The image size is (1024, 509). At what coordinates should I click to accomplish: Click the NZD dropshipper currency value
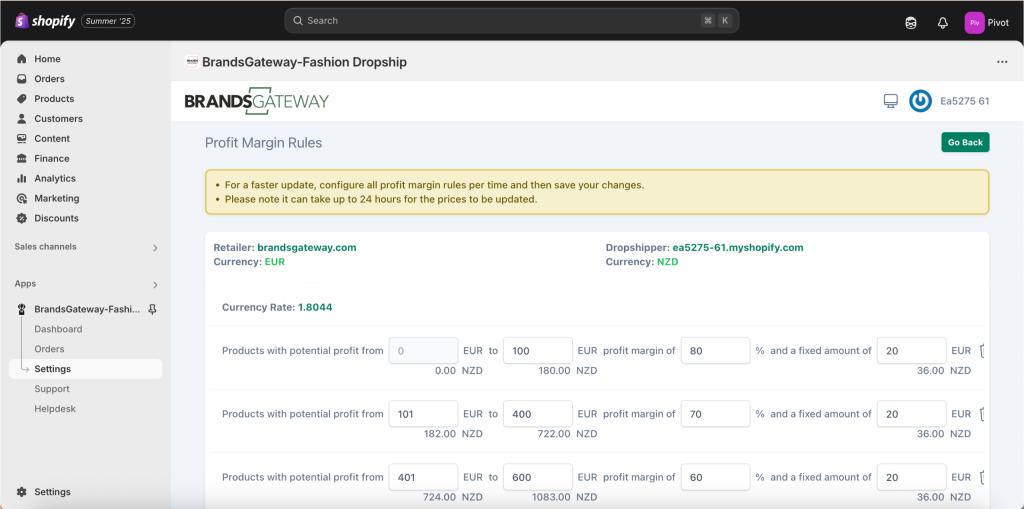click(x=667, y=262)
